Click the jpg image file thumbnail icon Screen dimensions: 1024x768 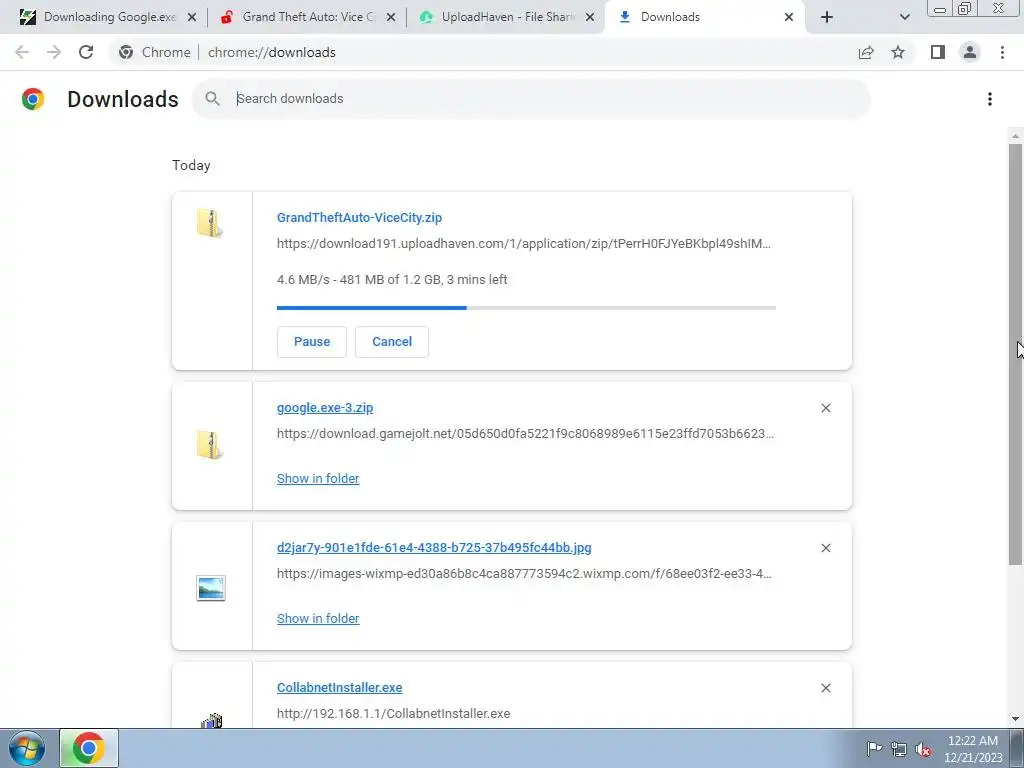(x=211, y=588)
